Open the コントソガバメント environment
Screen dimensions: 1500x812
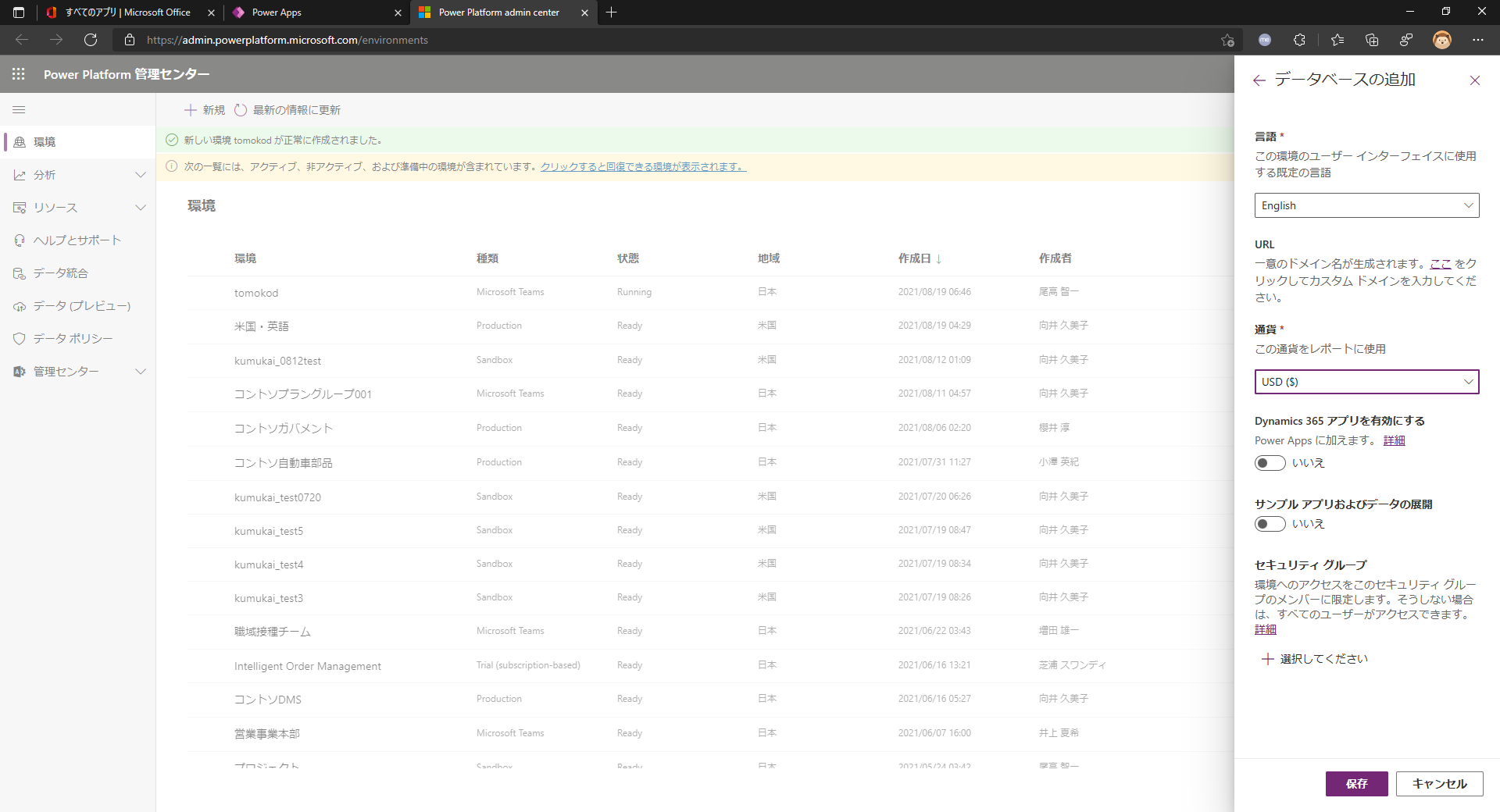point(284,429)
